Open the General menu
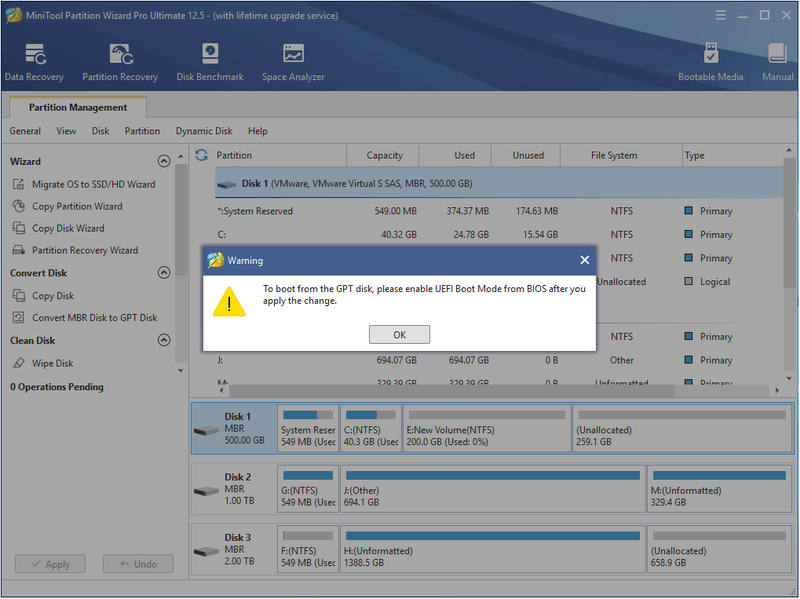 (x=25, y=131)
